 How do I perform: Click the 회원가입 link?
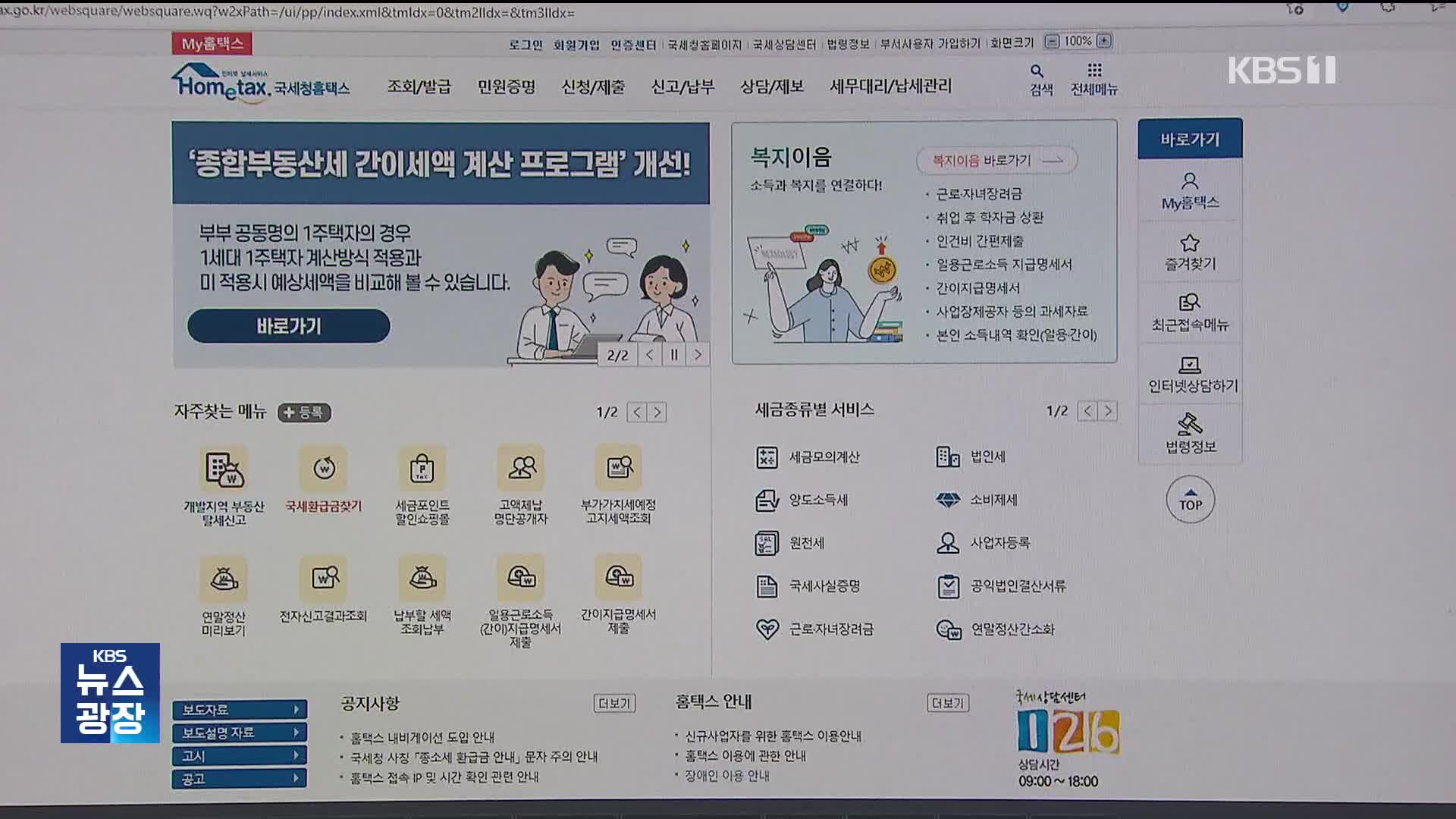(576, 45)
